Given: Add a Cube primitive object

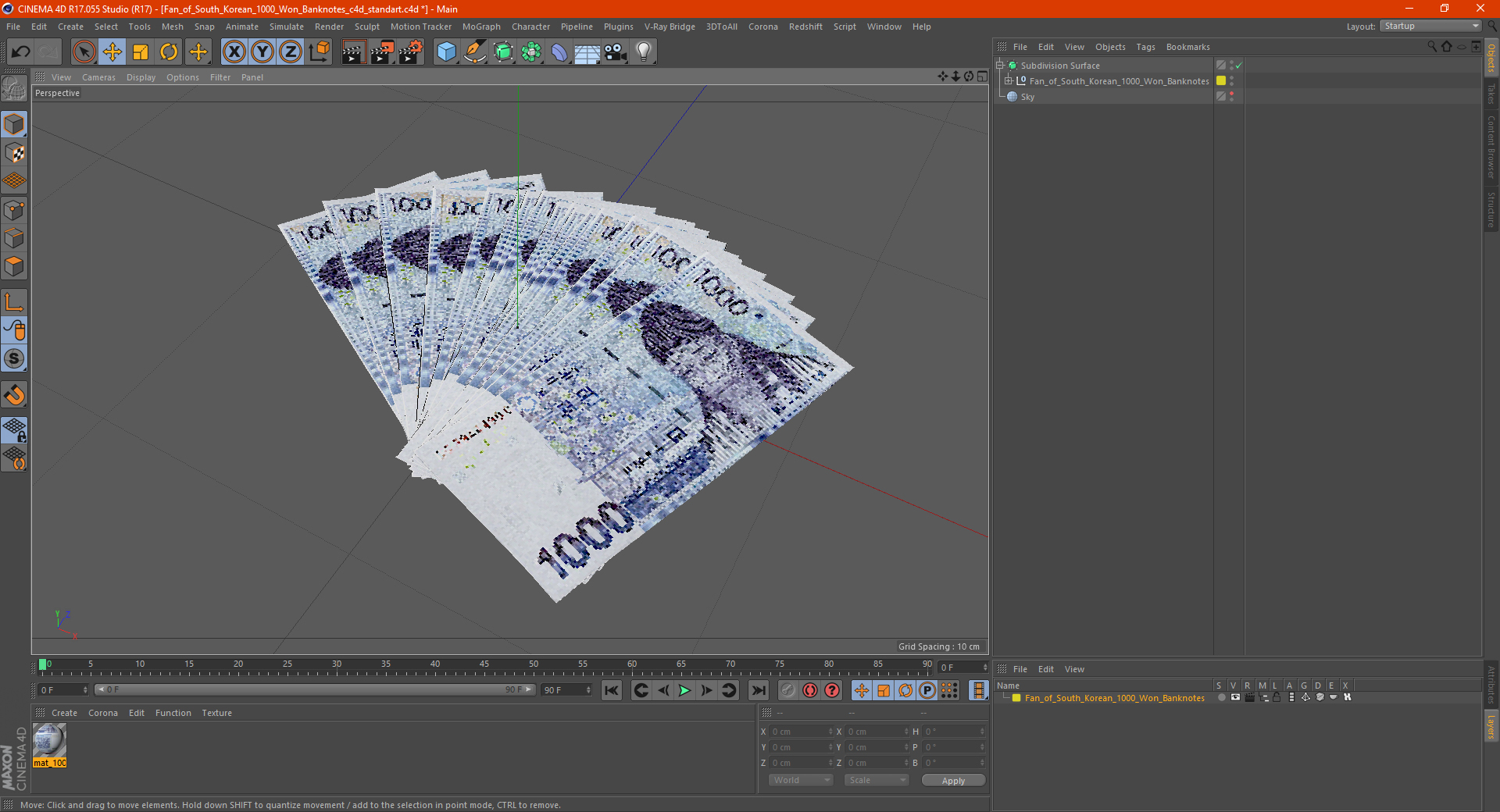Looking at the screenshot, I should [446, 52].
